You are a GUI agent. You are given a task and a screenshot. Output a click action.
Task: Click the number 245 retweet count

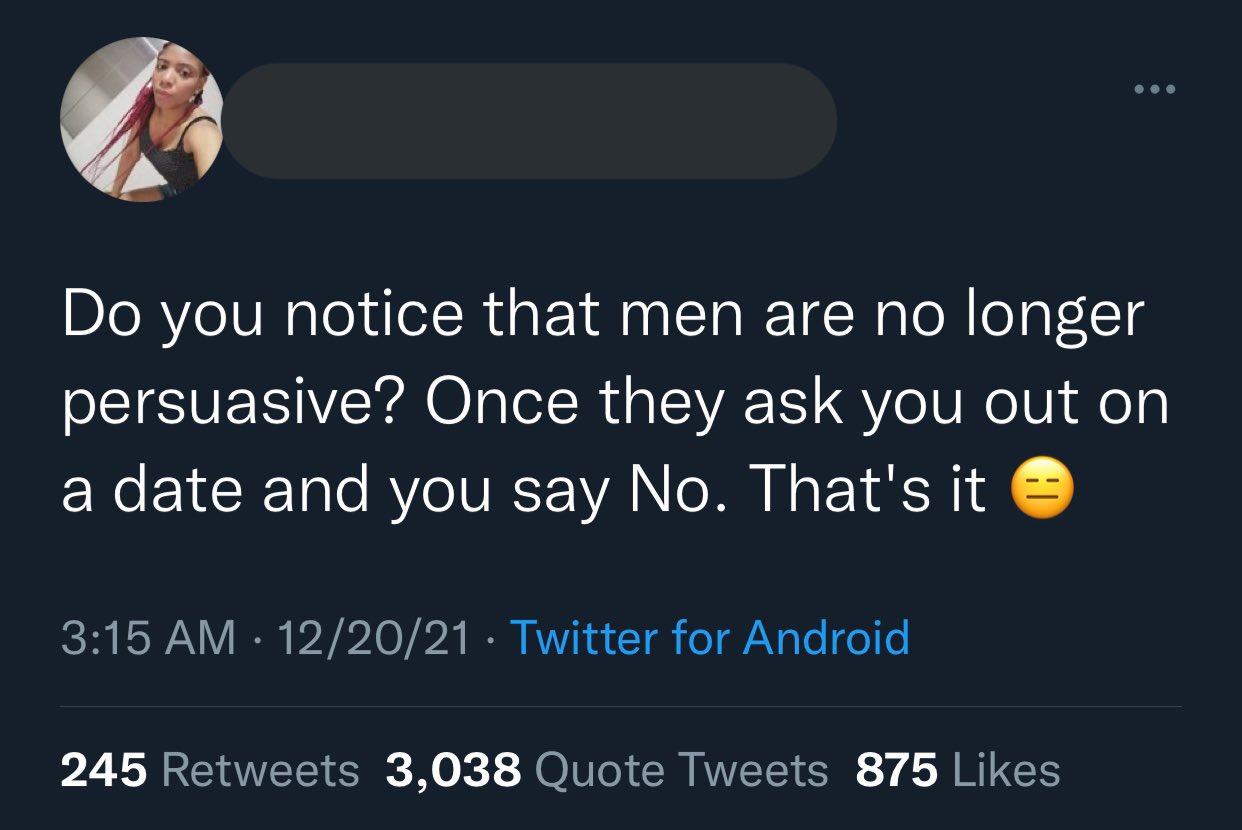click(104, 770)
